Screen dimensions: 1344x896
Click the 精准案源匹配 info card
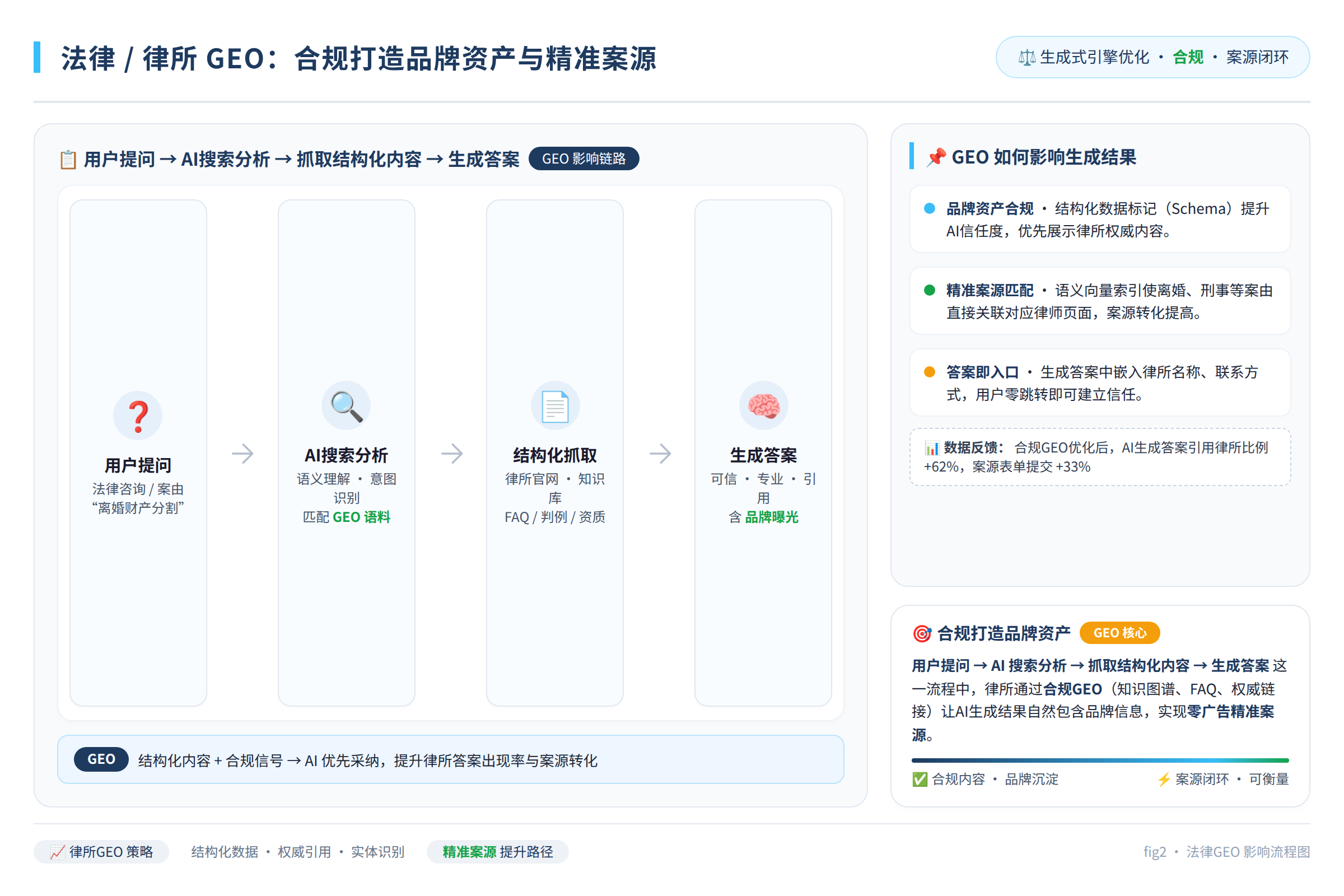pyautogui.click(x=1100, y=301)
